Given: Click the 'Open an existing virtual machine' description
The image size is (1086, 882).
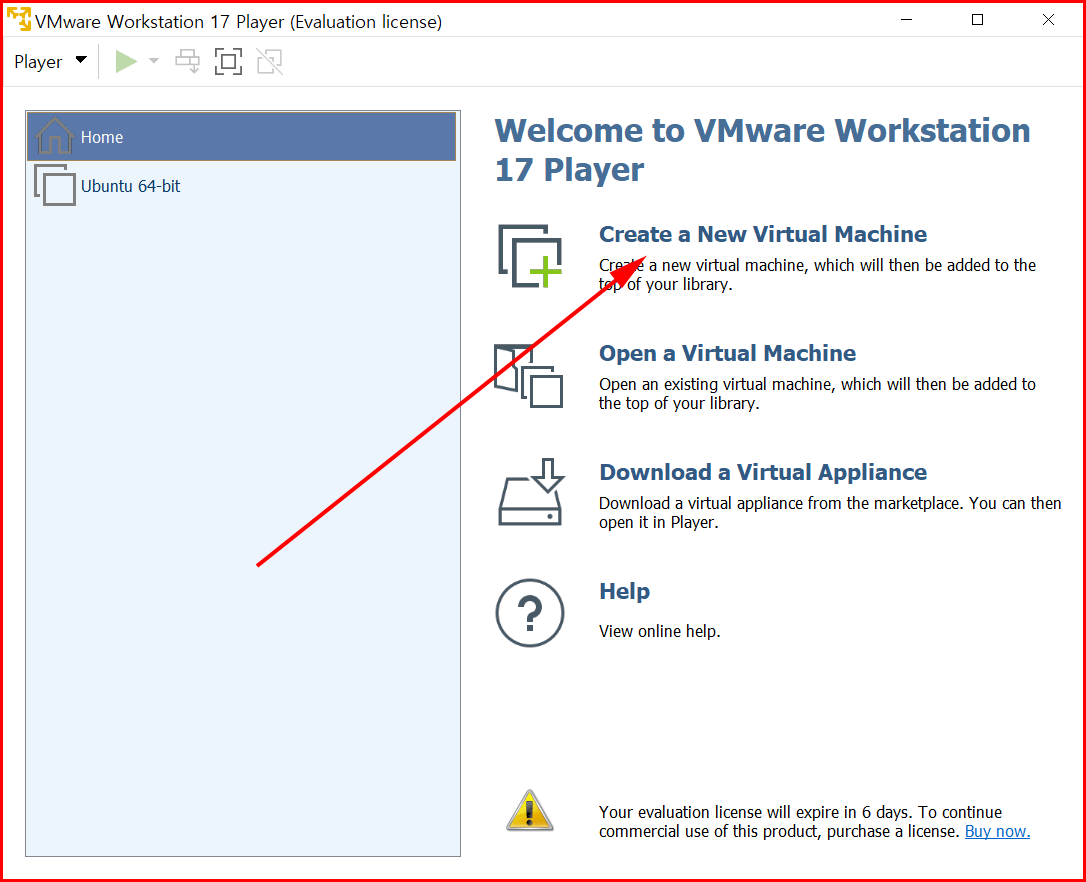Looking at the screenshot, I should point(817,394).
